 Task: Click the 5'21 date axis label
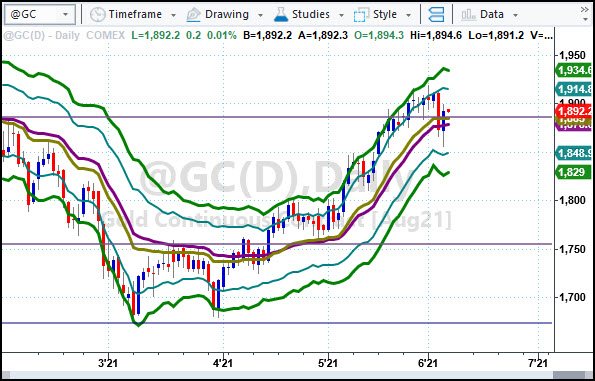pyautogui.click(x=328, y=364)
